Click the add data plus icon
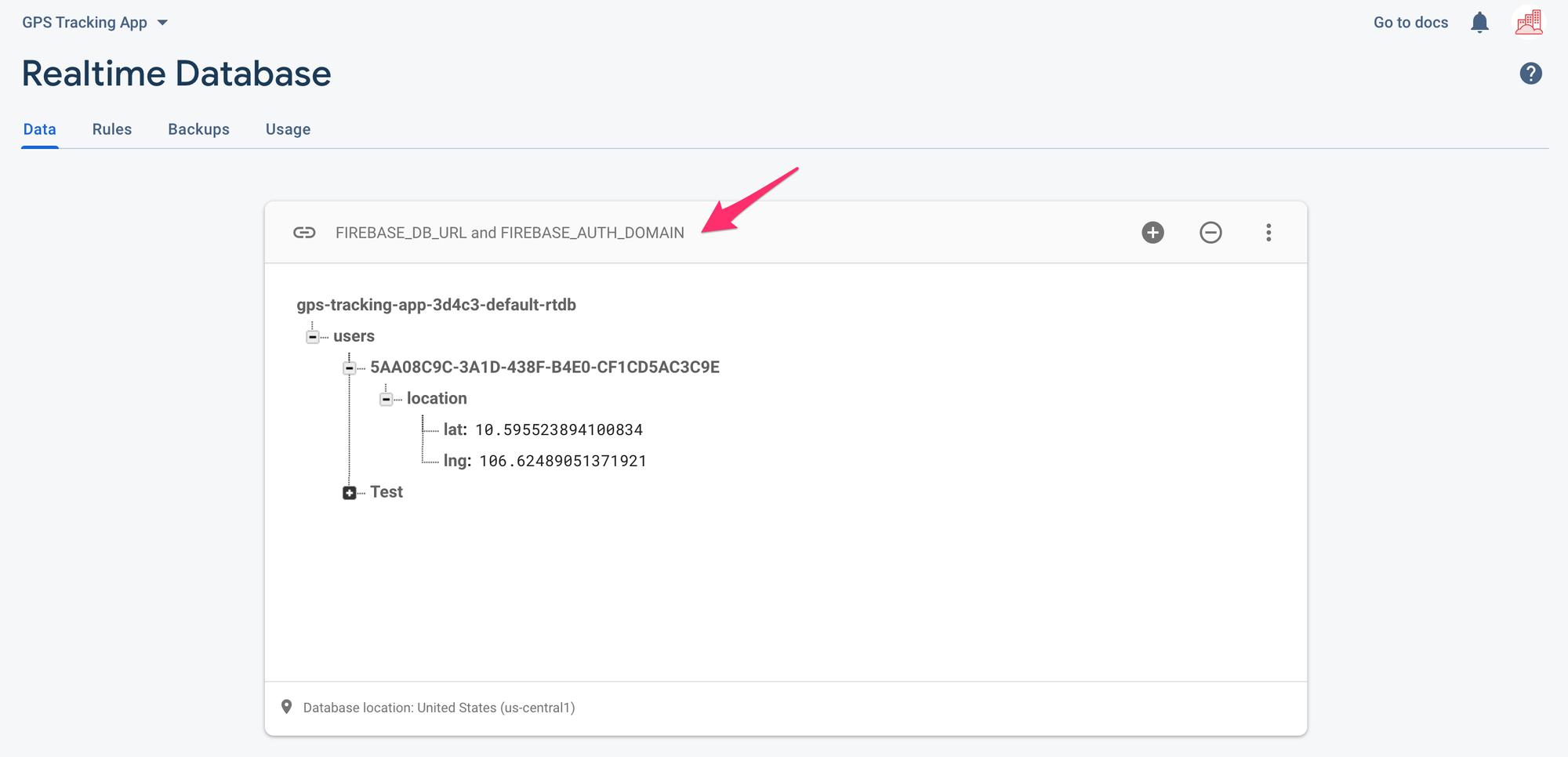1568x757 pixels. (1152, 232)
